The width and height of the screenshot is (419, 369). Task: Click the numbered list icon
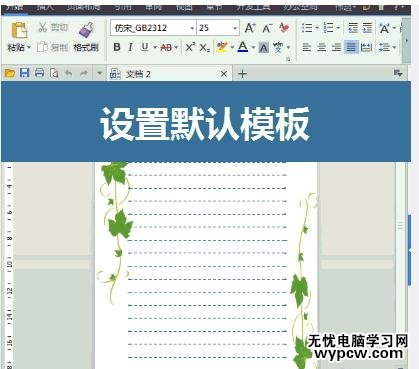pyautogui.click(x=329, y=28)
